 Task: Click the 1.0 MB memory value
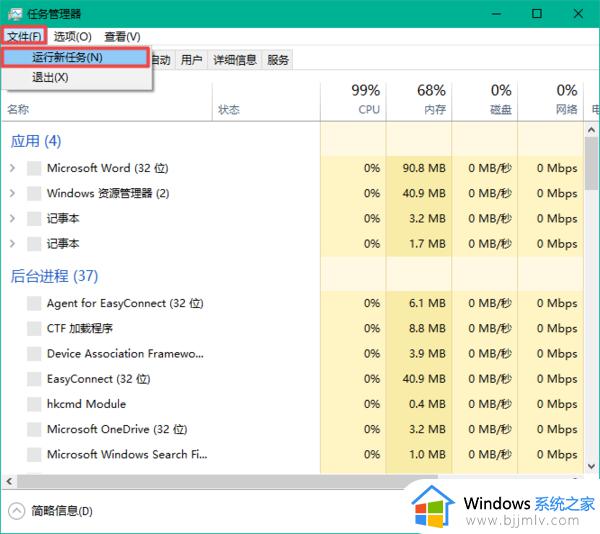427,454
